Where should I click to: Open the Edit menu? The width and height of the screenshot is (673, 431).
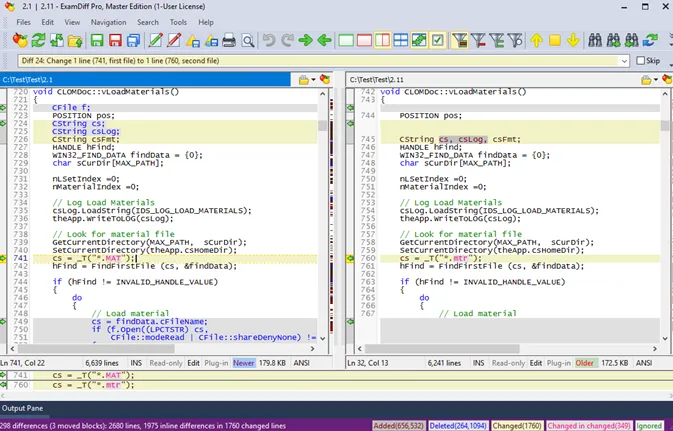pos(48,22)
